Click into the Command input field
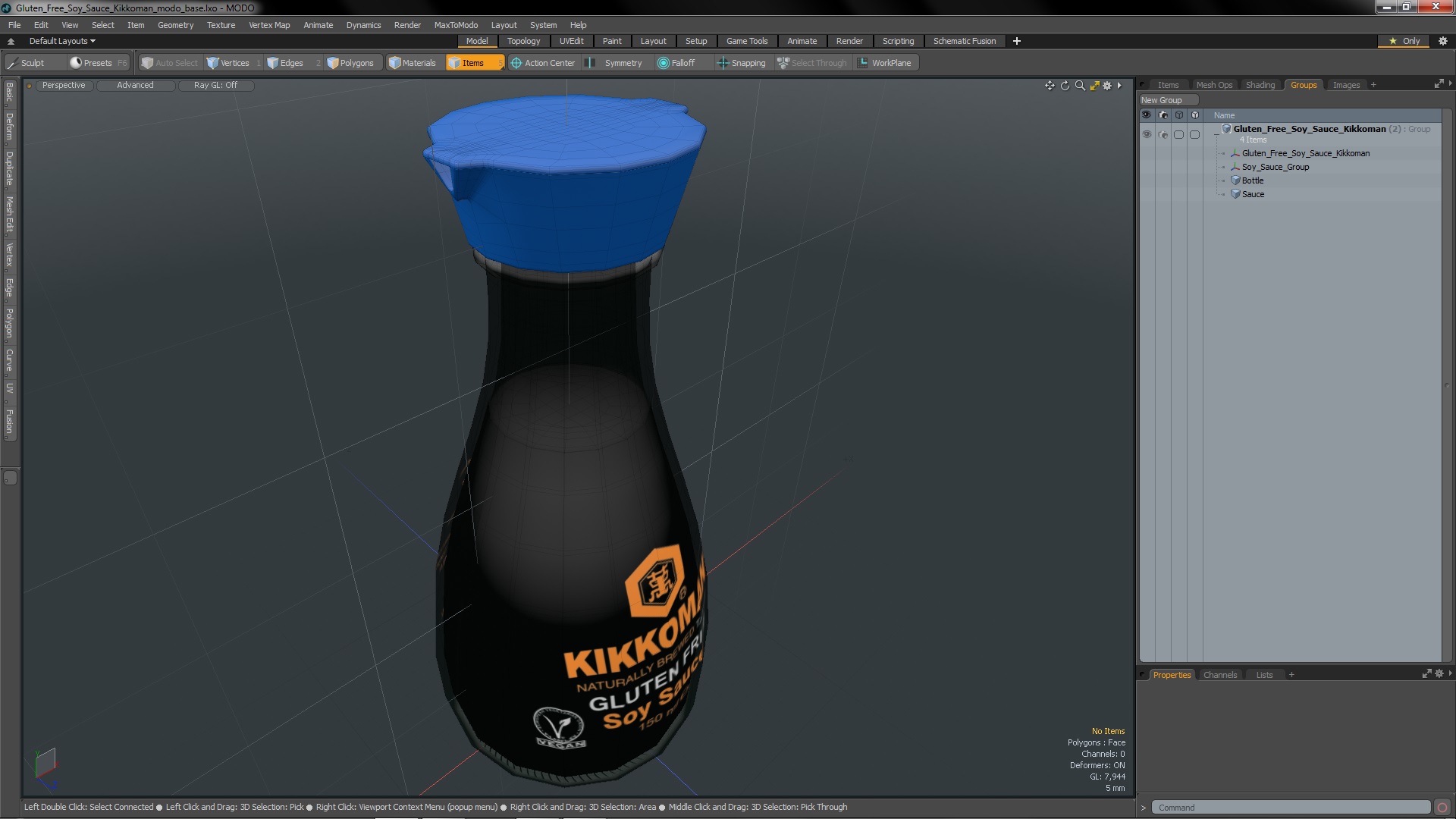The image size is (1456, 819). (1290, 808)
